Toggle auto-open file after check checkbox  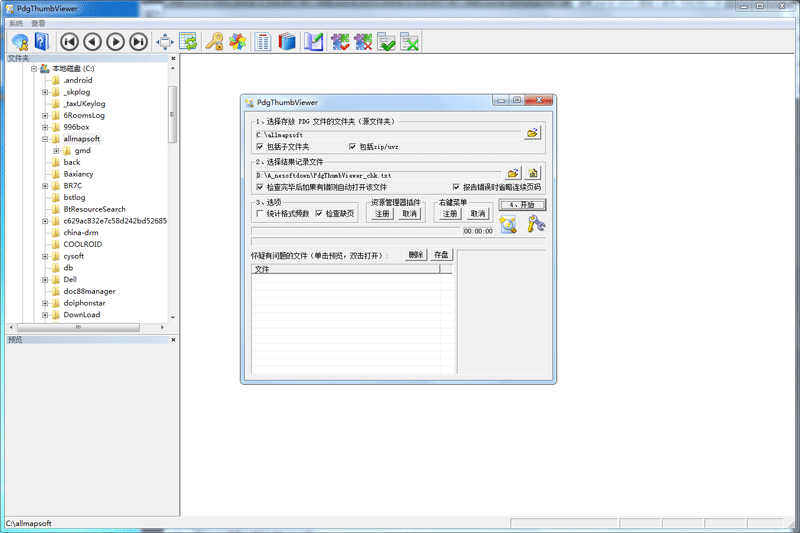260,187
